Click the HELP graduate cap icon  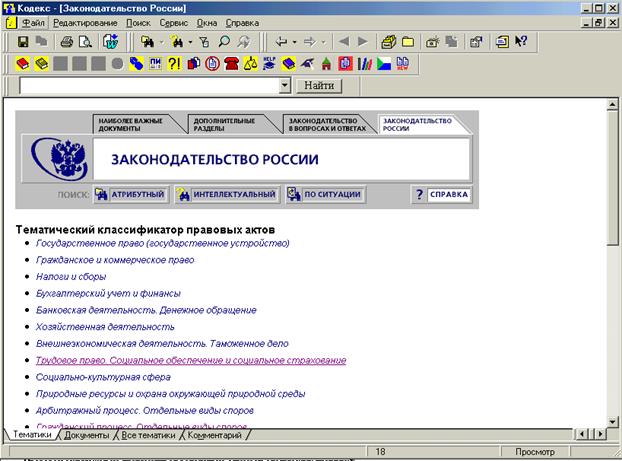pyautogui.click(x=269, y=63)
